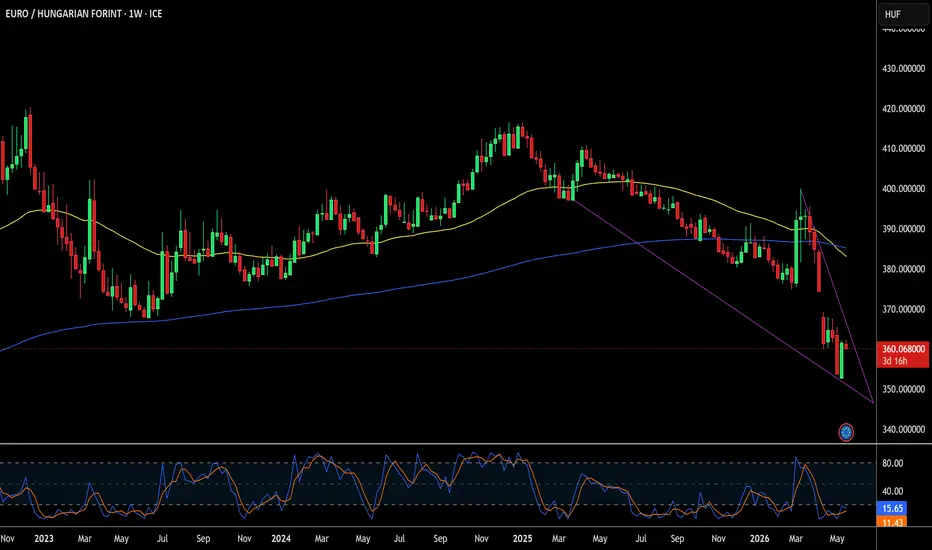Click the 2026 label on the time axis
Viewport: 932px width, 550px height.
759,539
